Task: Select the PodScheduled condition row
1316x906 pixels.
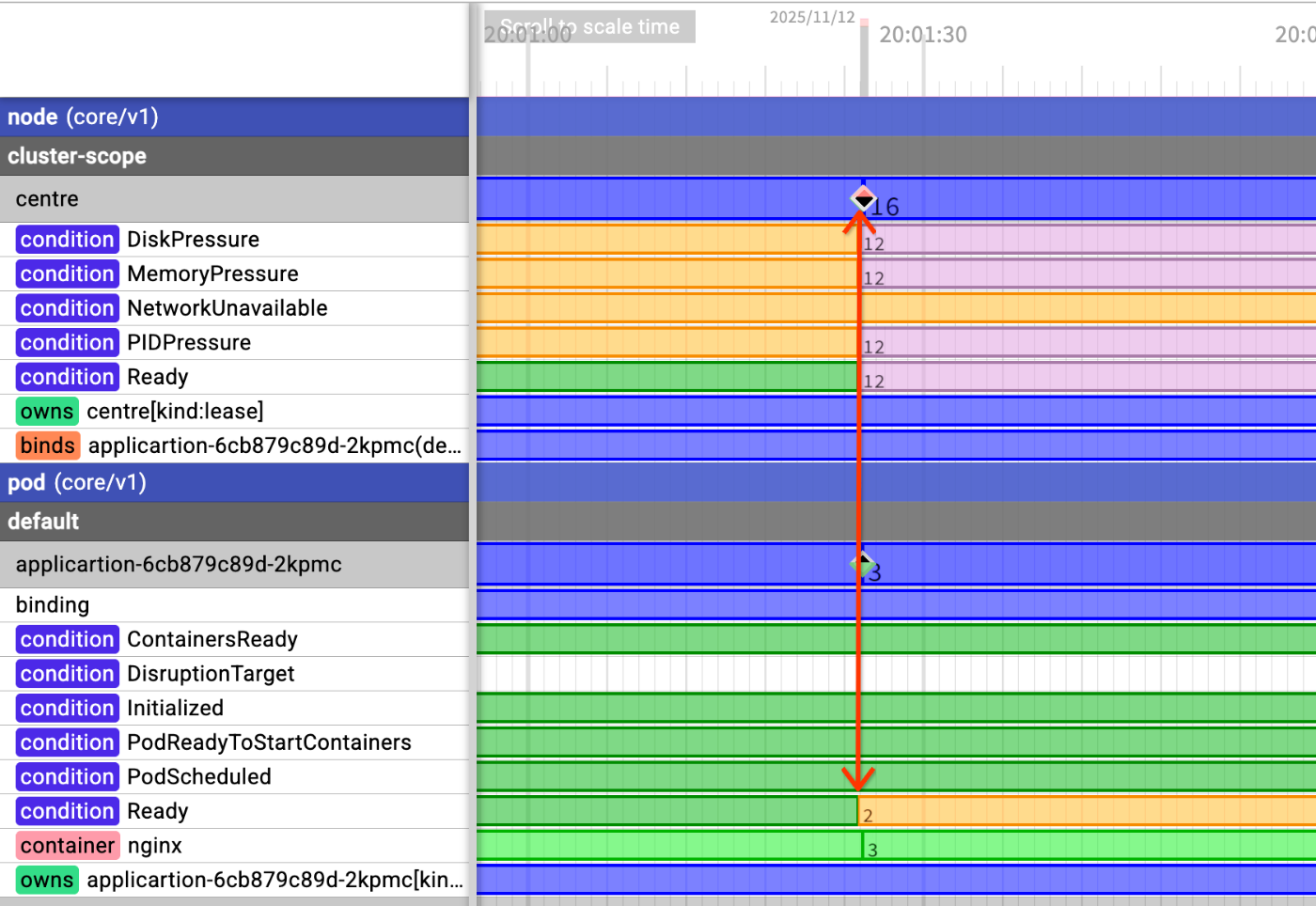Action: click(234, 777)
